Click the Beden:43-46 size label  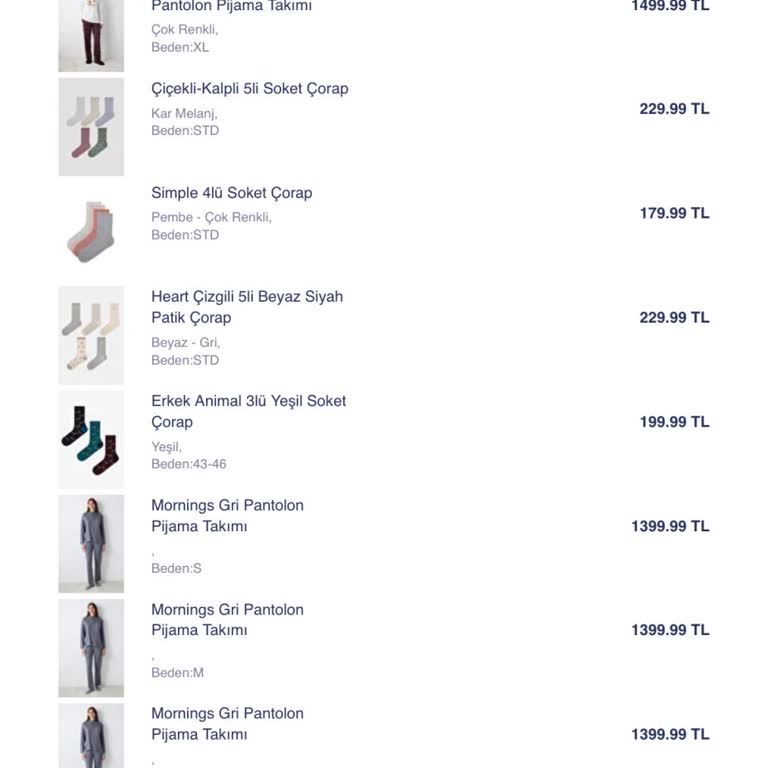click(189, 464)
